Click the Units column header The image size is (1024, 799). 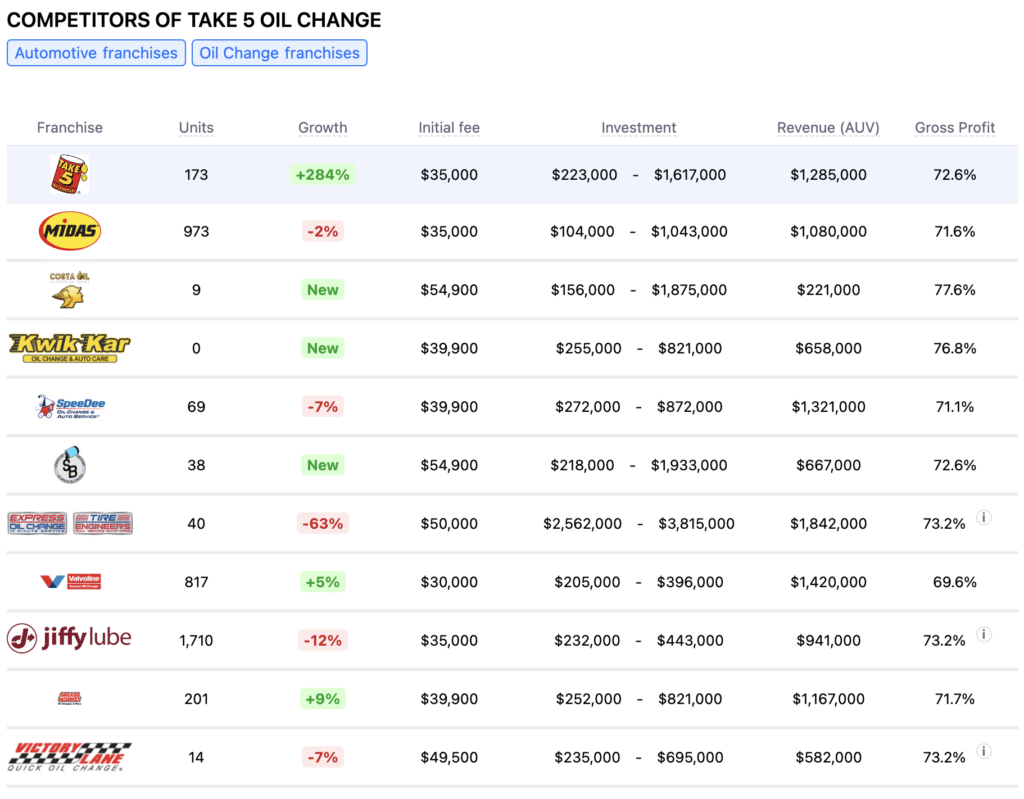click(x=196, y=127)
